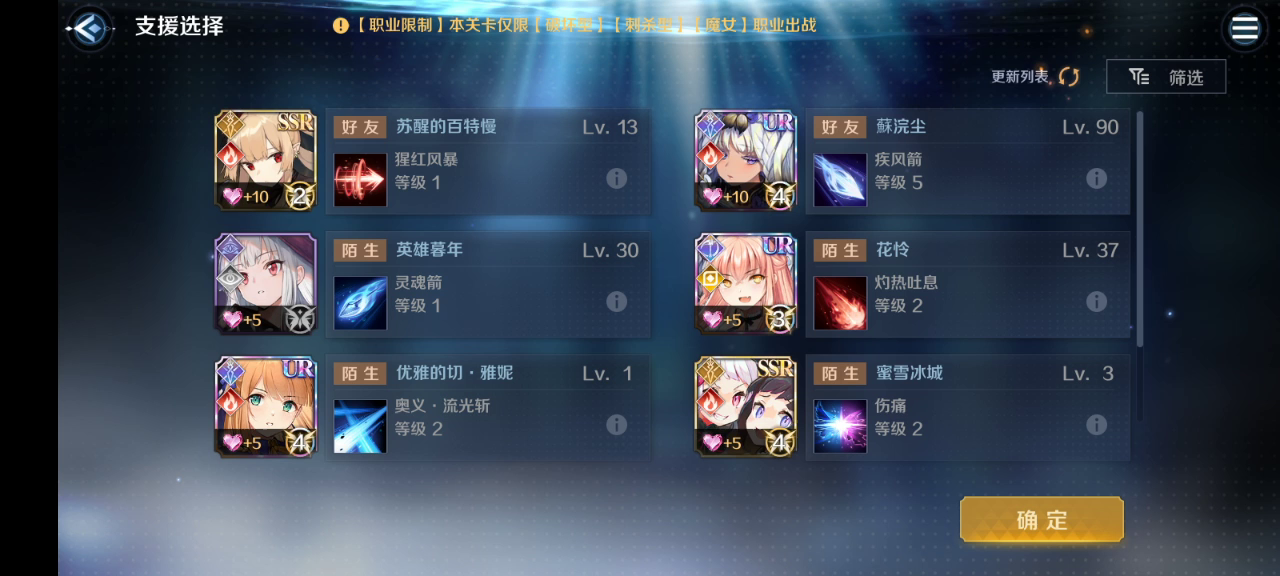Tap the 职业限制 warning notice

[575, 25]
